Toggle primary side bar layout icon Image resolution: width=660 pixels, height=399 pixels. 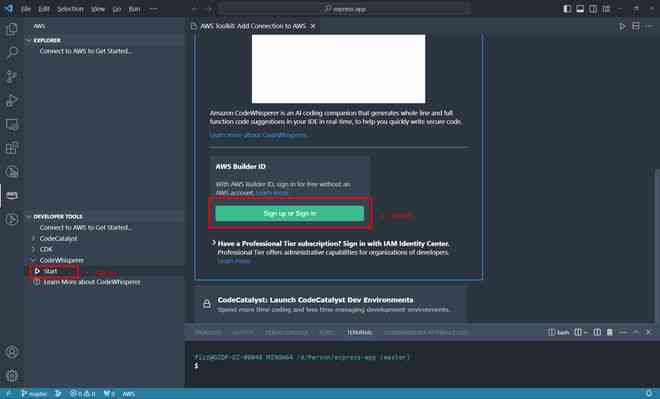567,9
